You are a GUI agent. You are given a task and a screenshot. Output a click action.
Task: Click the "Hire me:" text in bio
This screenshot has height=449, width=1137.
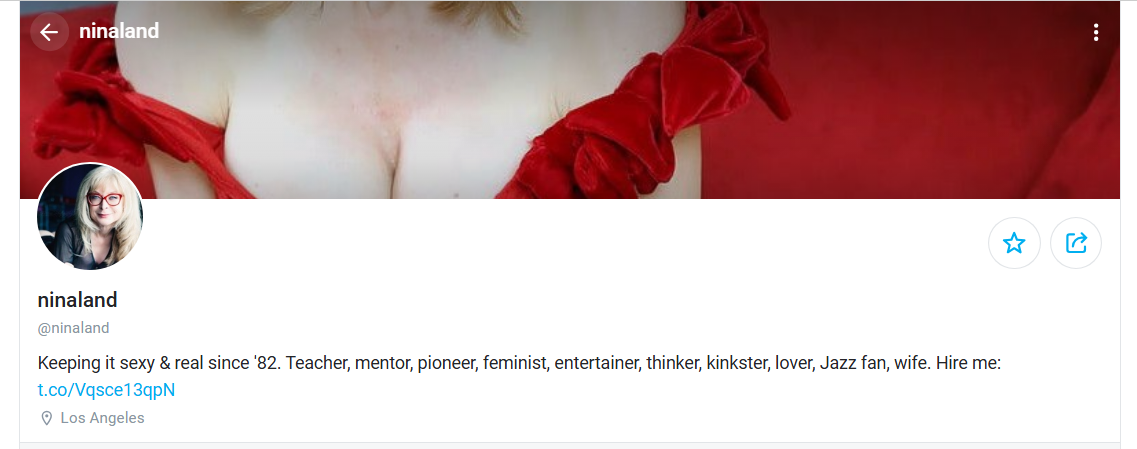968,363
